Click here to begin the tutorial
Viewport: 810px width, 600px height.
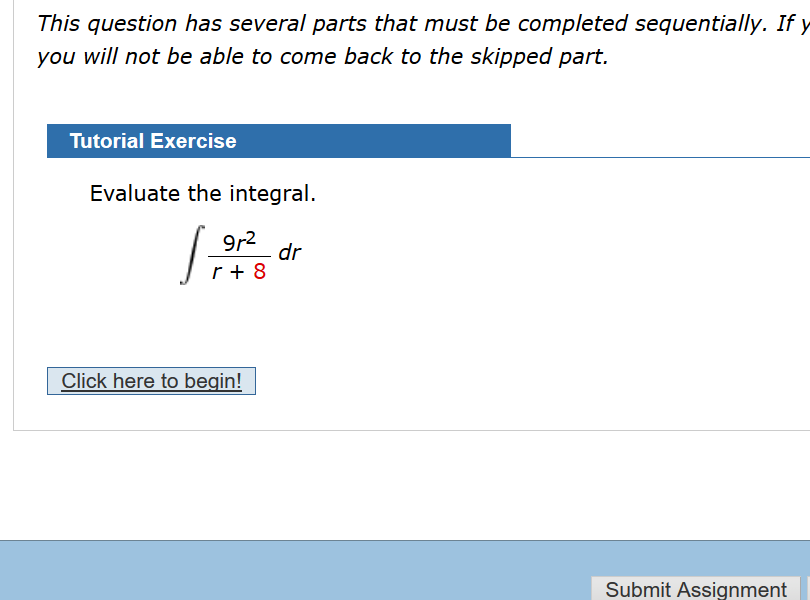pos(151,381)
